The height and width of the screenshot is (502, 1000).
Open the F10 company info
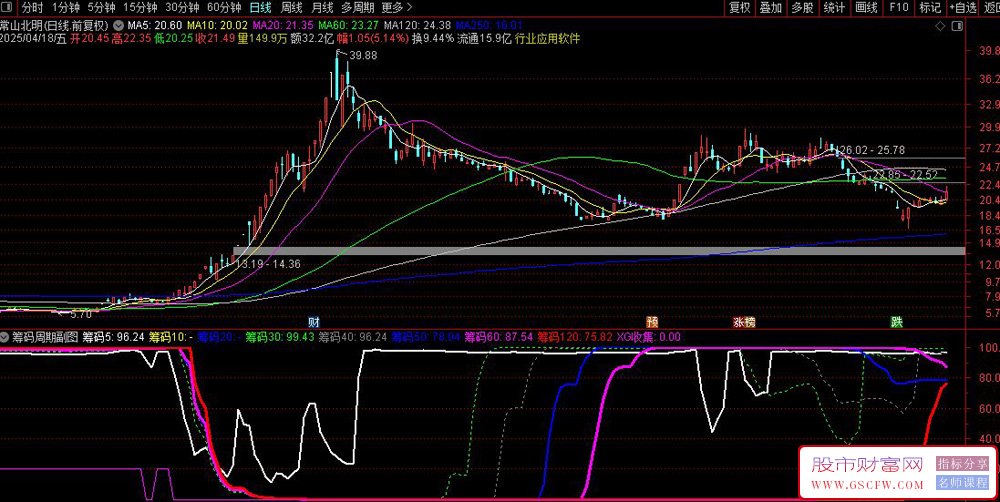click(898, 8)
